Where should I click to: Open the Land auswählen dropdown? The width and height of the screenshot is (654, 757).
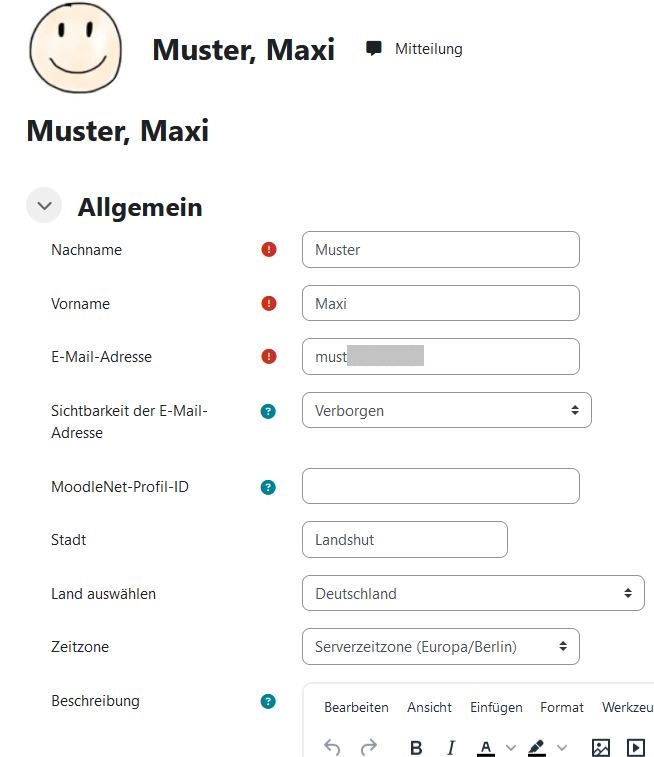click(x=473, y=593)
